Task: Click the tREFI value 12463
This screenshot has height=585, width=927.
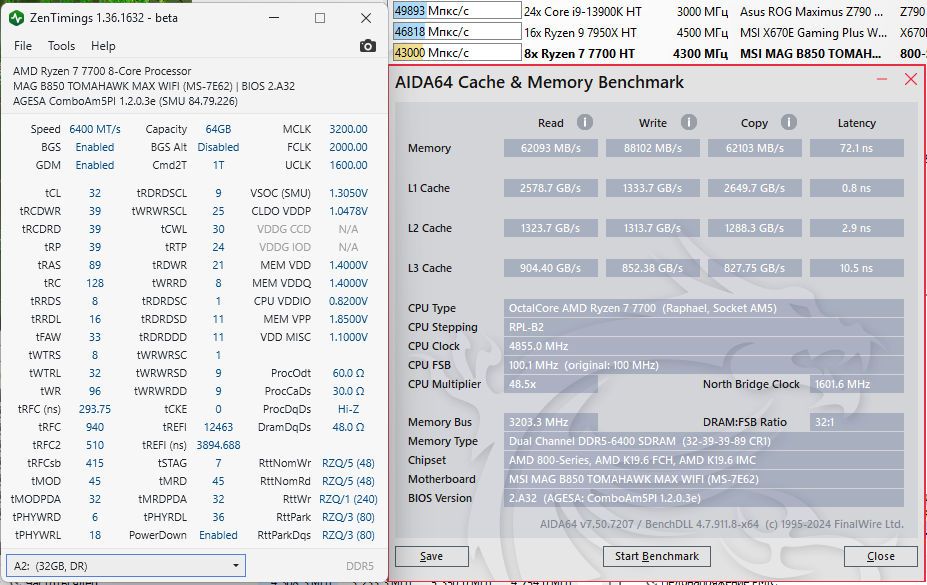Action: [x=218, y=427]
